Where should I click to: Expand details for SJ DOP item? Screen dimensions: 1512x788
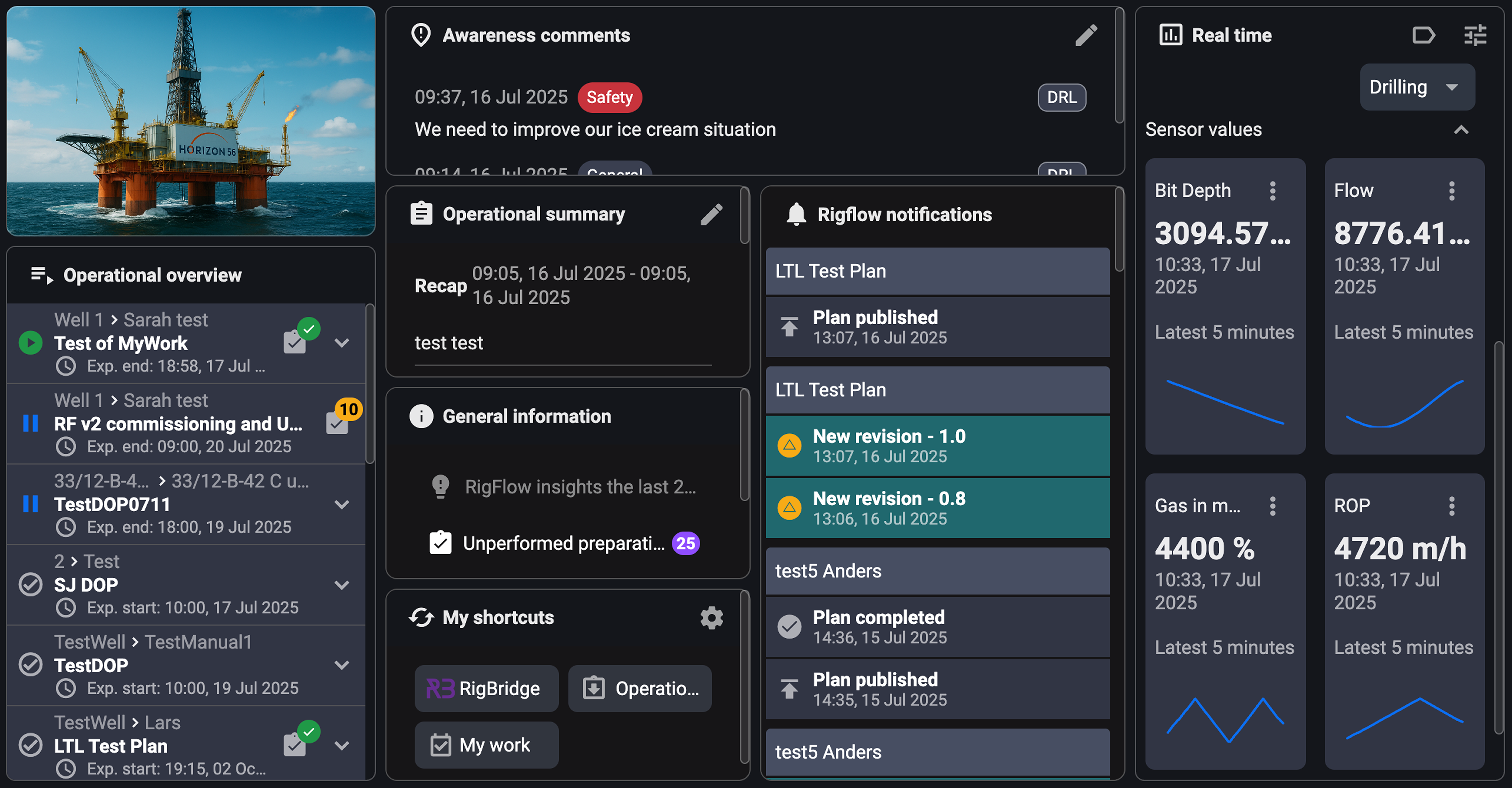342,585
